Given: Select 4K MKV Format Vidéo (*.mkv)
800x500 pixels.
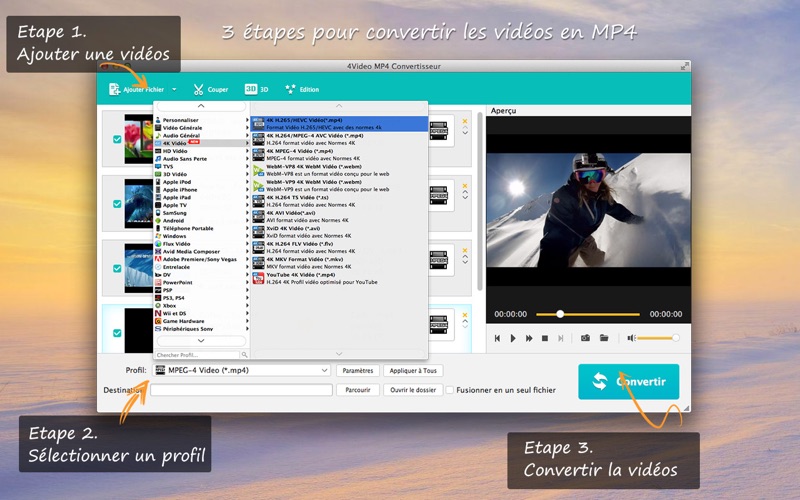Looking at the screenshot, I should coord(340,263).
